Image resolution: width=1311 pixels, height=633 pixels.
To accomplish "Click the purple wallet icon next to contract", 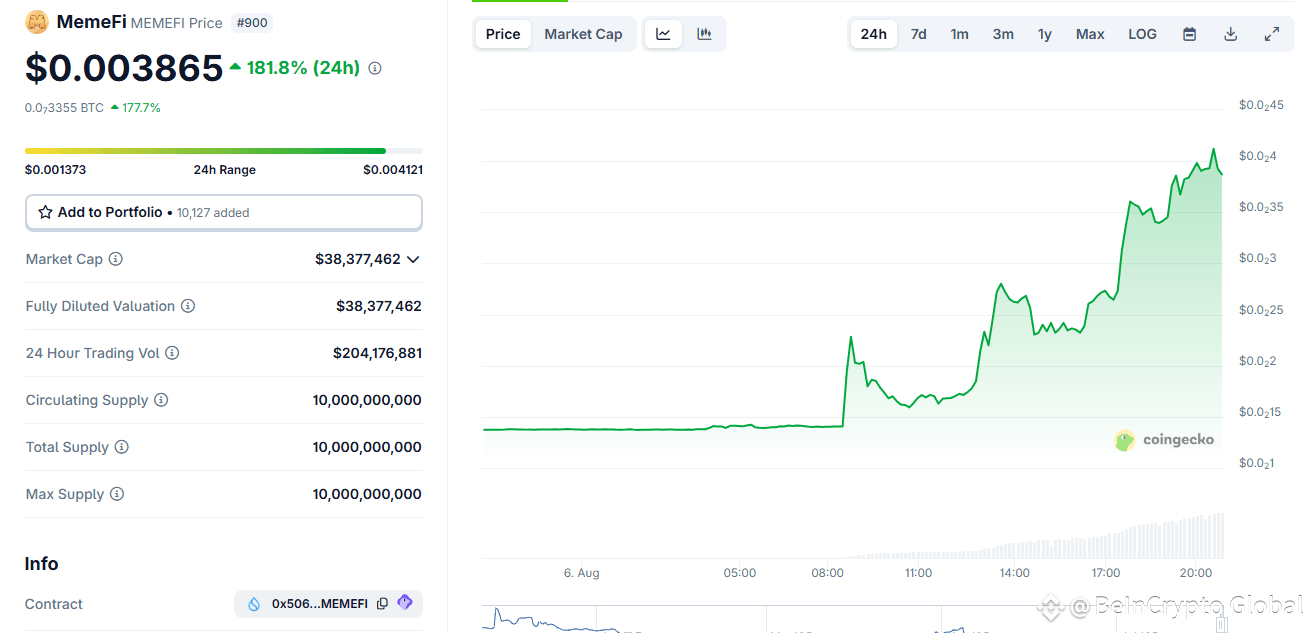I will [x=405, y=603].
